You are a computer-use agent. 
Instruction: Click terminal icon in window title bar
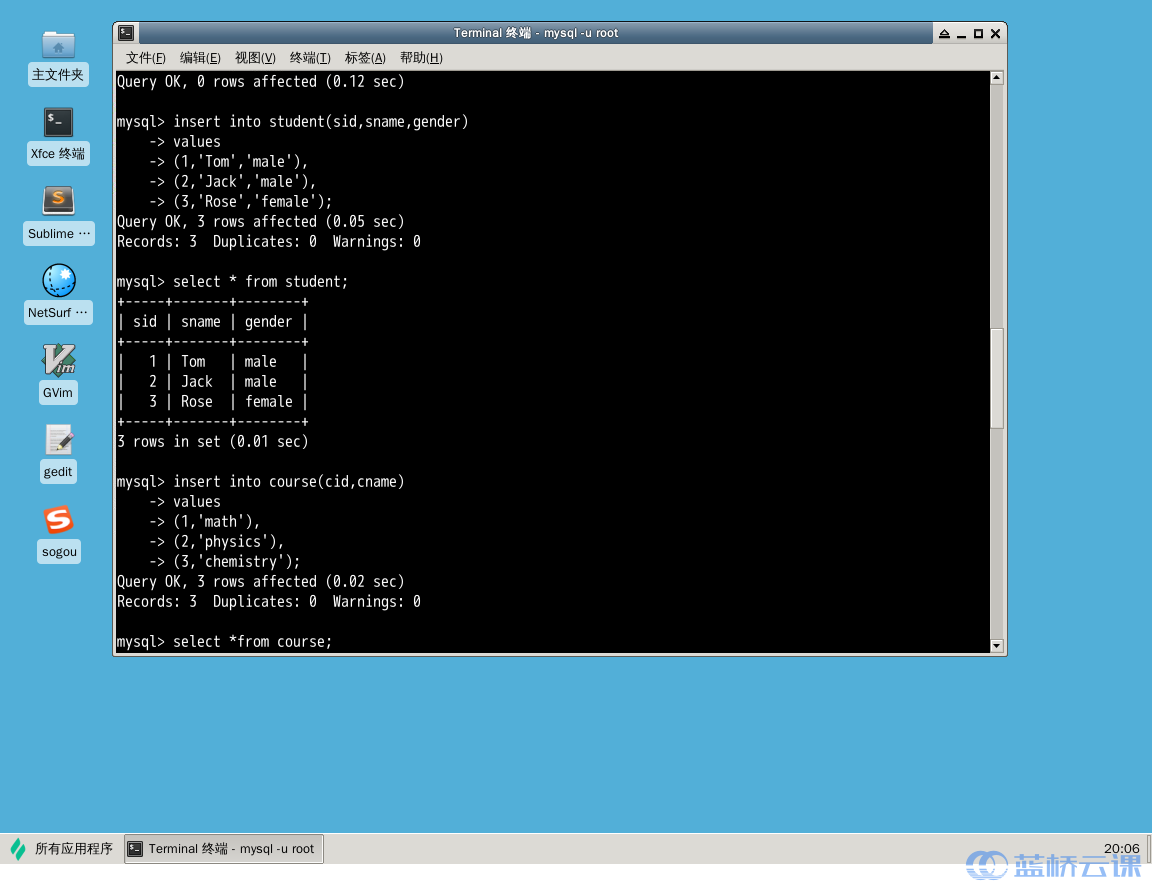(126, 33)
